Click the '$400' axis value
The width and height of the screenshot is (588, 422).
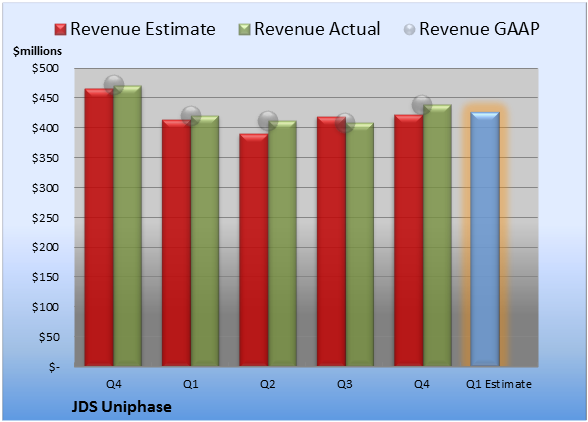coord(45,128)
